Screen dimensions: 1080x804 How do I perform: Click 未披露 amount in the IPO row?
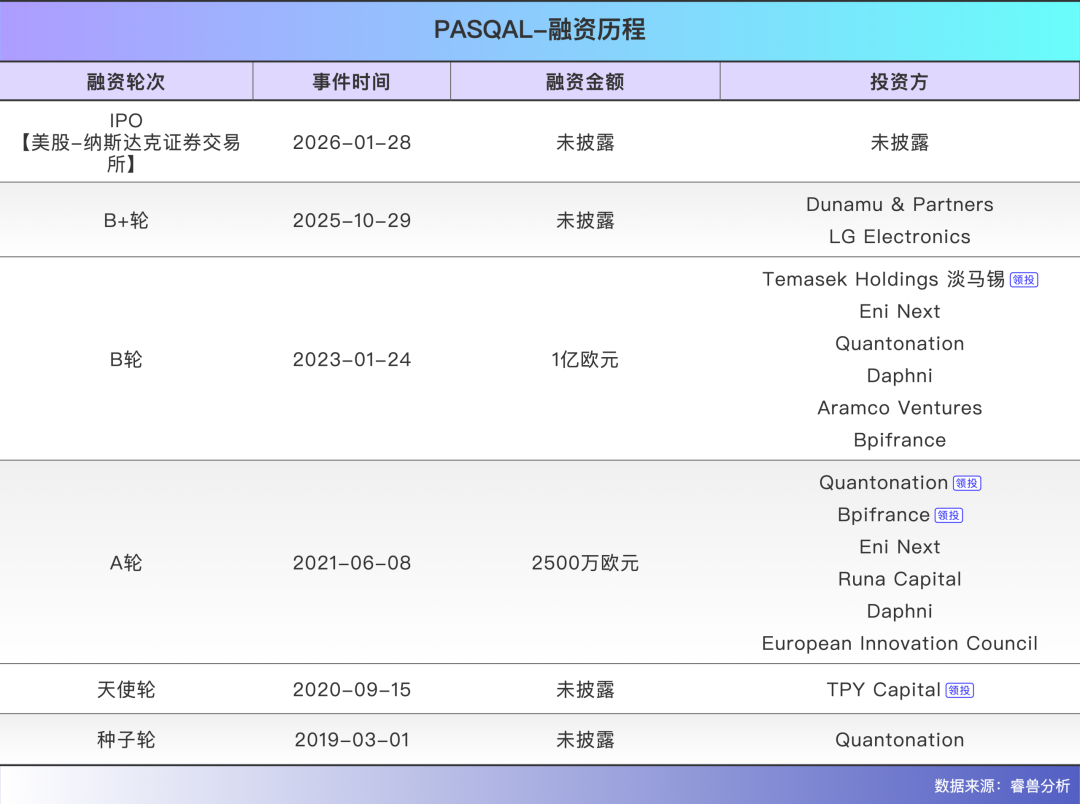pyautogui.click(x=585, y=143)
